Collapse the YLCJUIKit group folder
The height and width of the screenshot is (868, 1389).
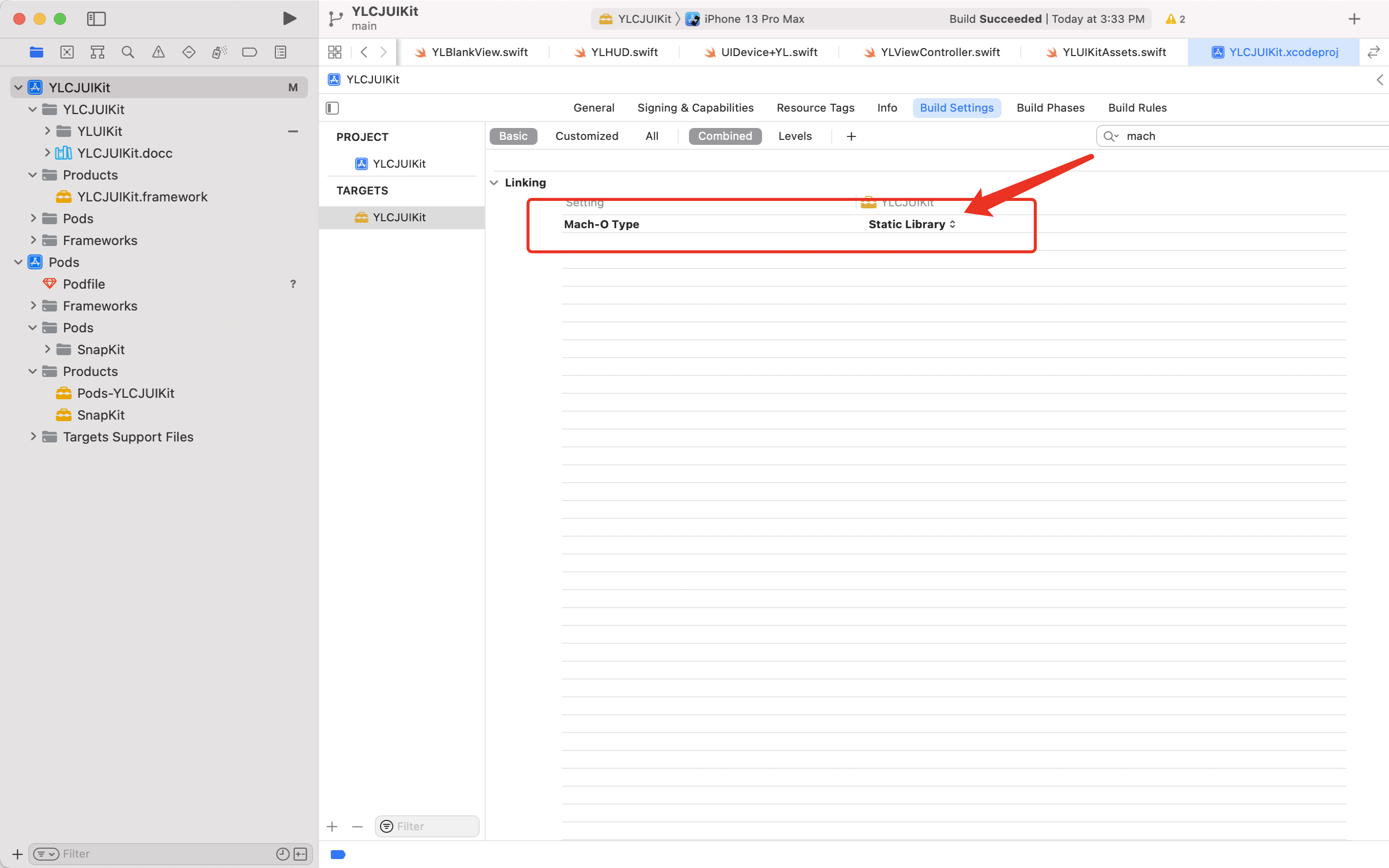[x=33, y=109]
